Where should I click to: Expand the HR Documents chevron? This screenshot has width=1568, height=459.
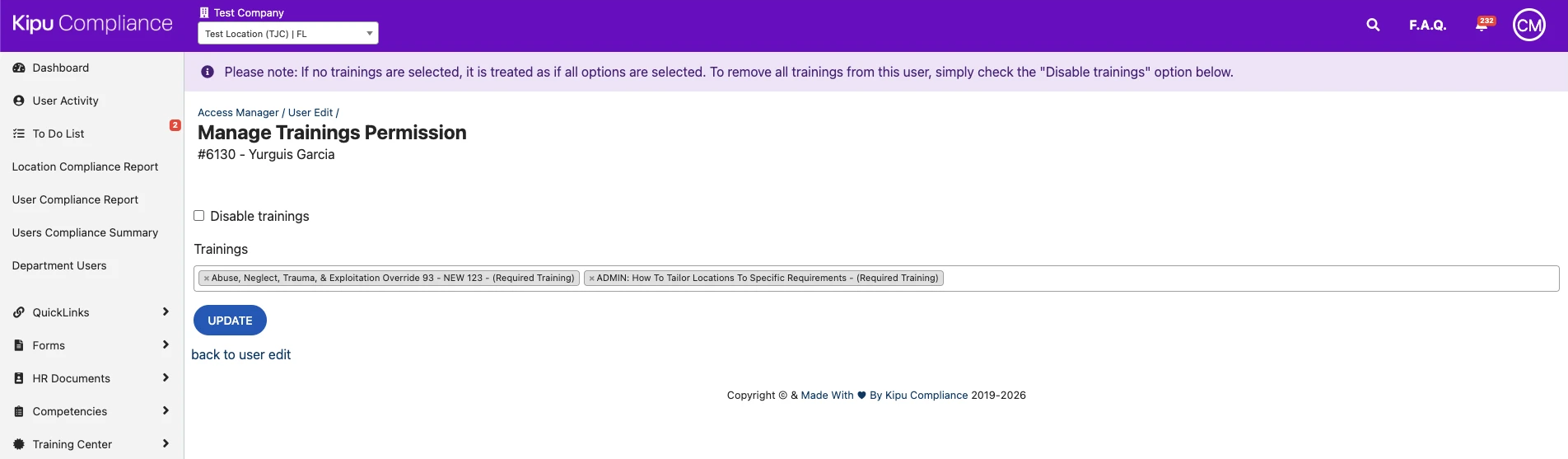[x=166, y=377]
